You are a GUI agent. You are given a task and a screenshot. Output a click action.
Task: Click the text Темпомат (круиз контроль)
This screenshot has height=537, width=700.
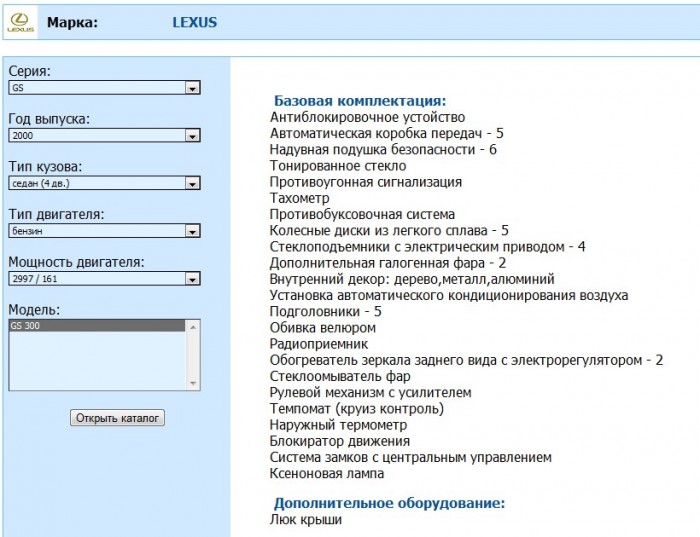357,408
